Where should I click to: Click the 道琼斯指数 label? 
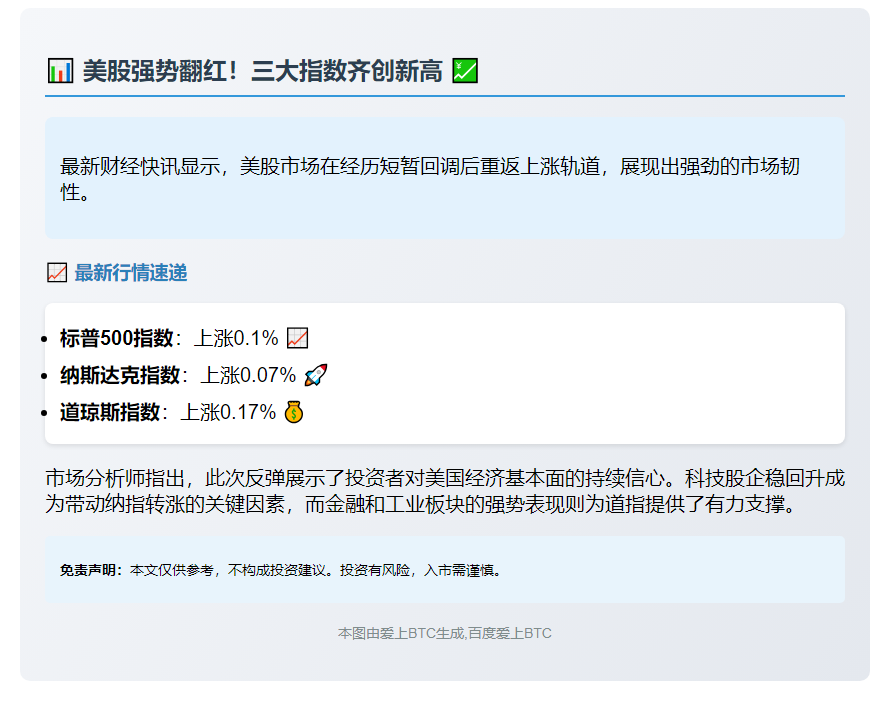[x=110, y=412]
